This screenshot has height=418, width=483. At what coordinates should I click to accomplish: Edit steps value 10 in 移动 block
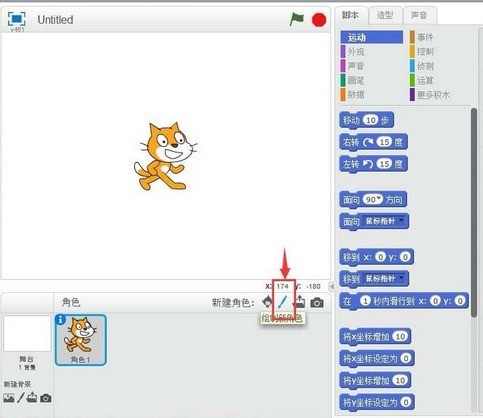tap(371, 120)
